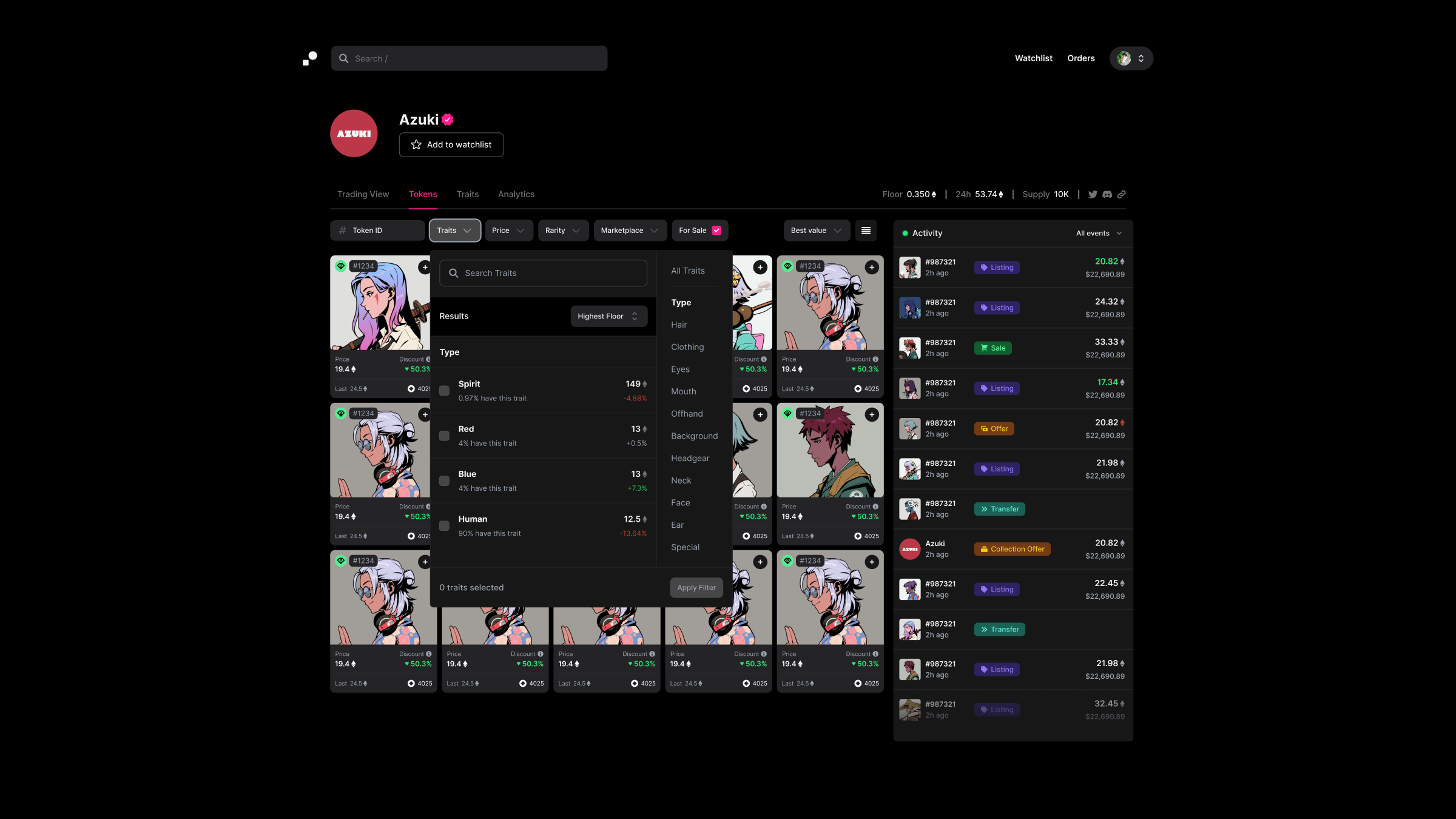Image resolution: width=1456 pixels, height=819 pixels.
Task: Click the Sale tag at 33.33
Action: (x=993, y=348)
